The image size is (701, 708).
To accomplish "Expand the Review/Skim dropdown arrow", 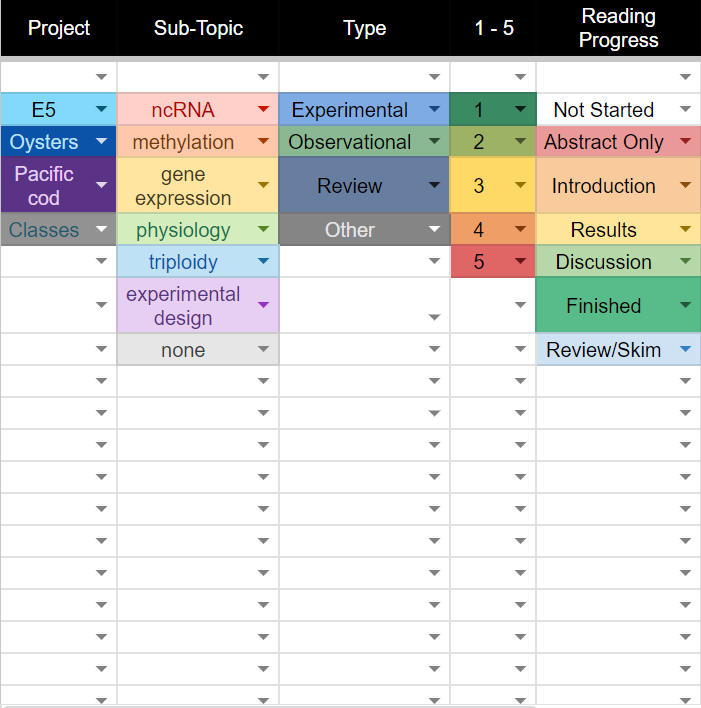I will click(685, 350).
